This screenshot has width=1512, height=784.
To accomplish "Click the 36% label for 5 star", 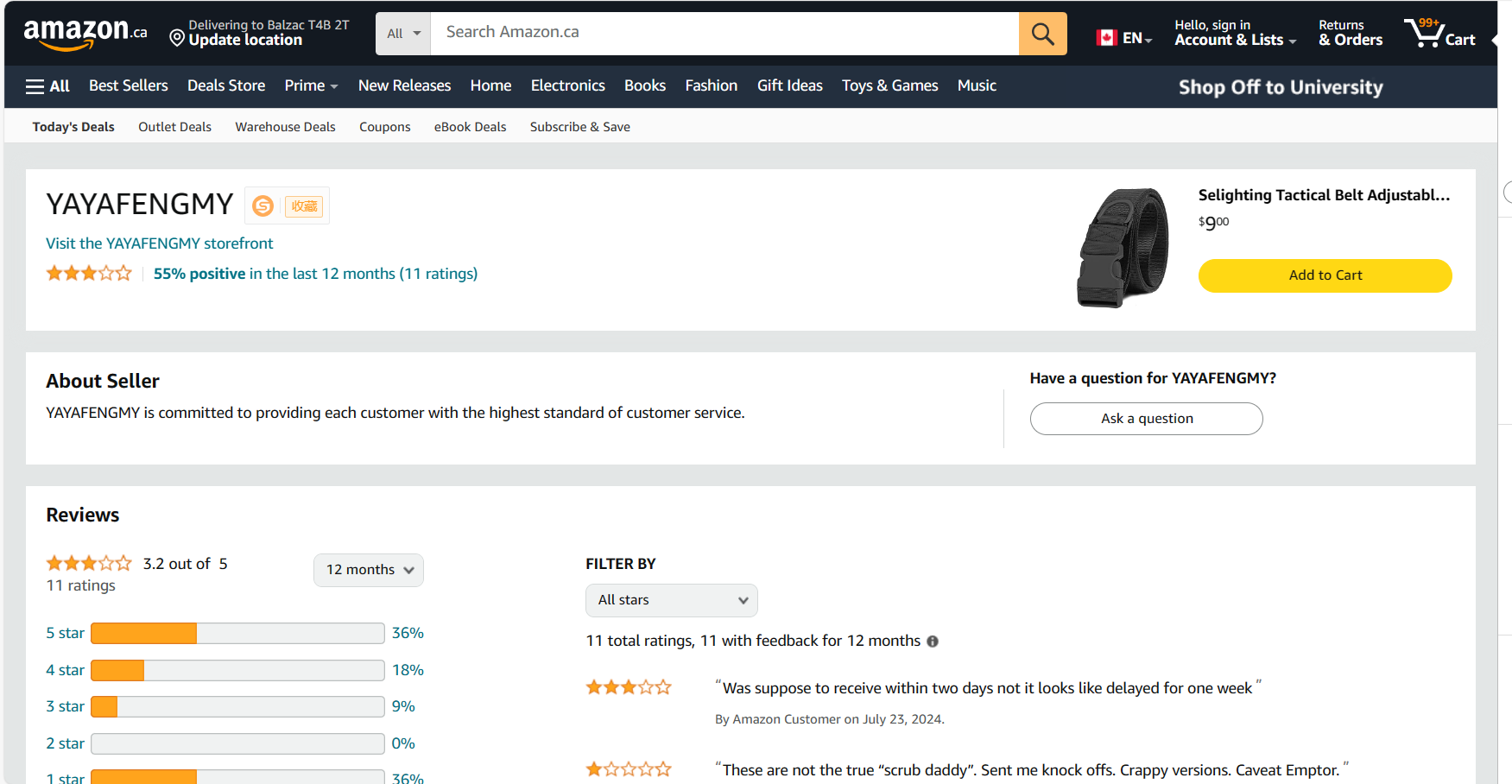I will click(x=408, y=633).
